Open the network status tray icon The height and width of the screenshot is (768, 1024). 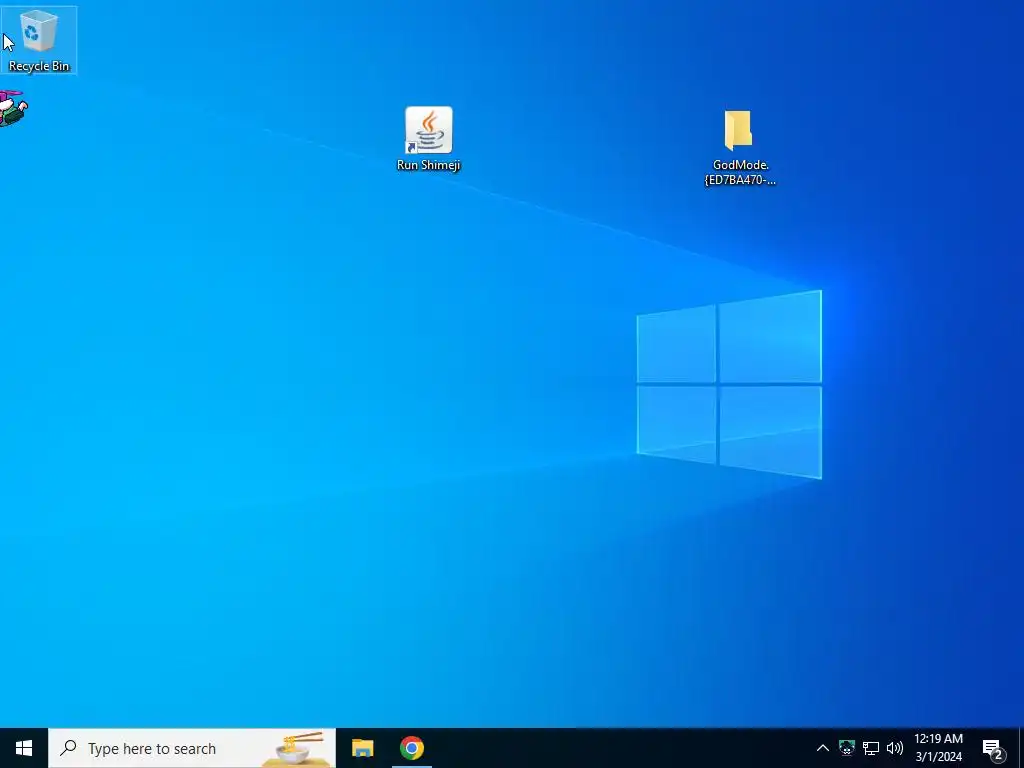(871, 748)
